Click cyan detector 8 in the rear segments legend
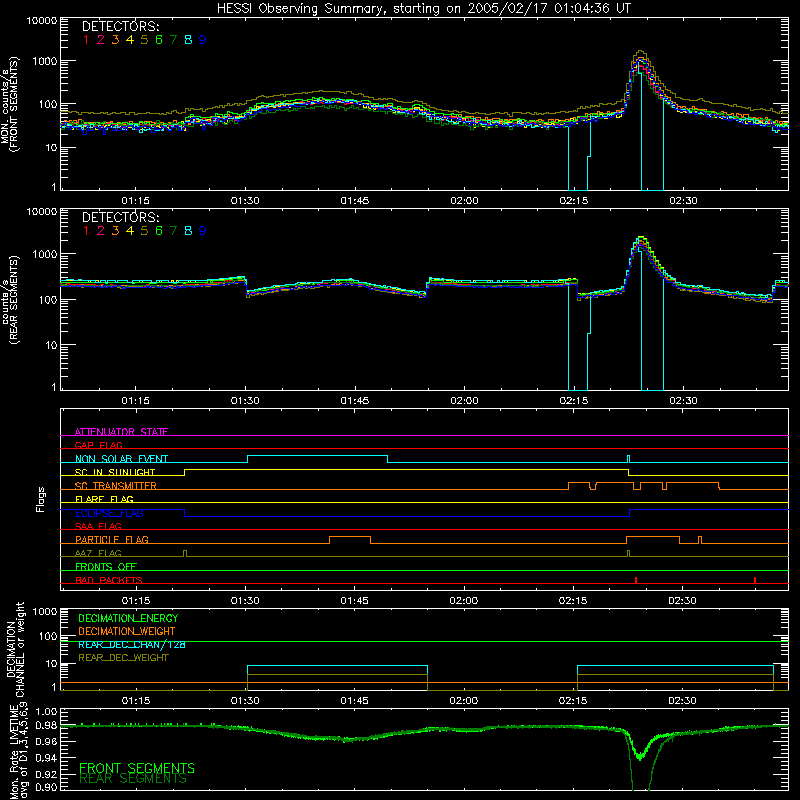 click(x=188, y=231)
